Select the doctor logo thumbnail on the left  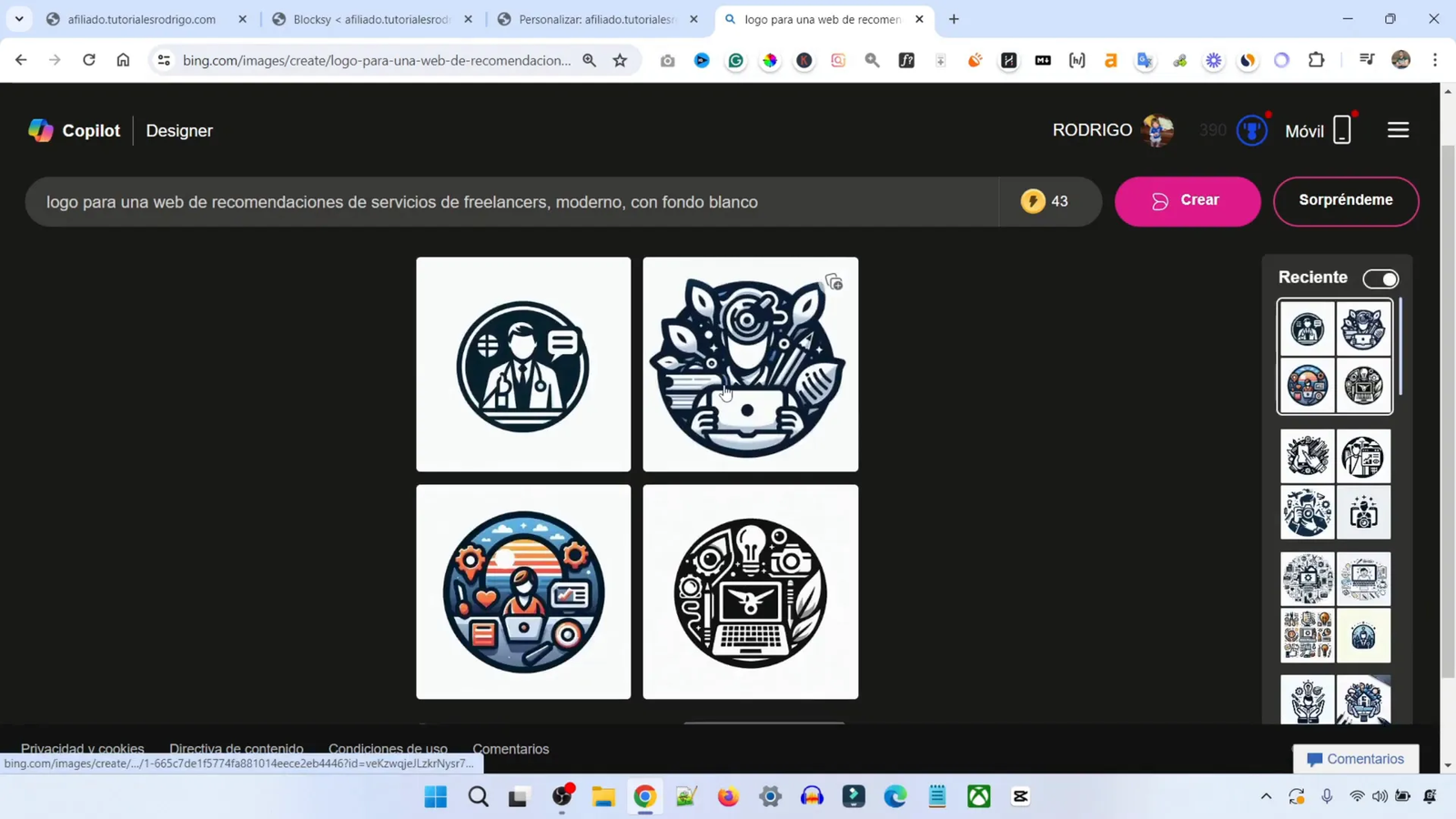tap(523, 364)
